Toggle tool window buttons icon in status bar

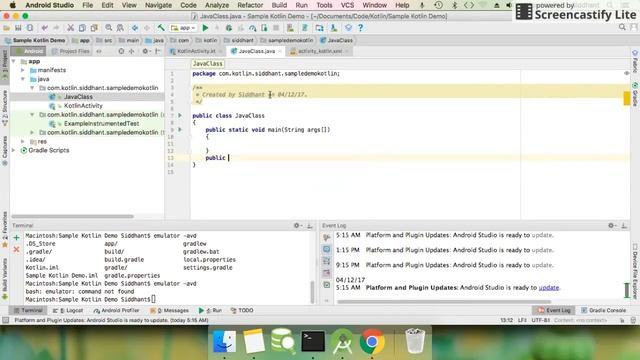[x=5, y=320]
